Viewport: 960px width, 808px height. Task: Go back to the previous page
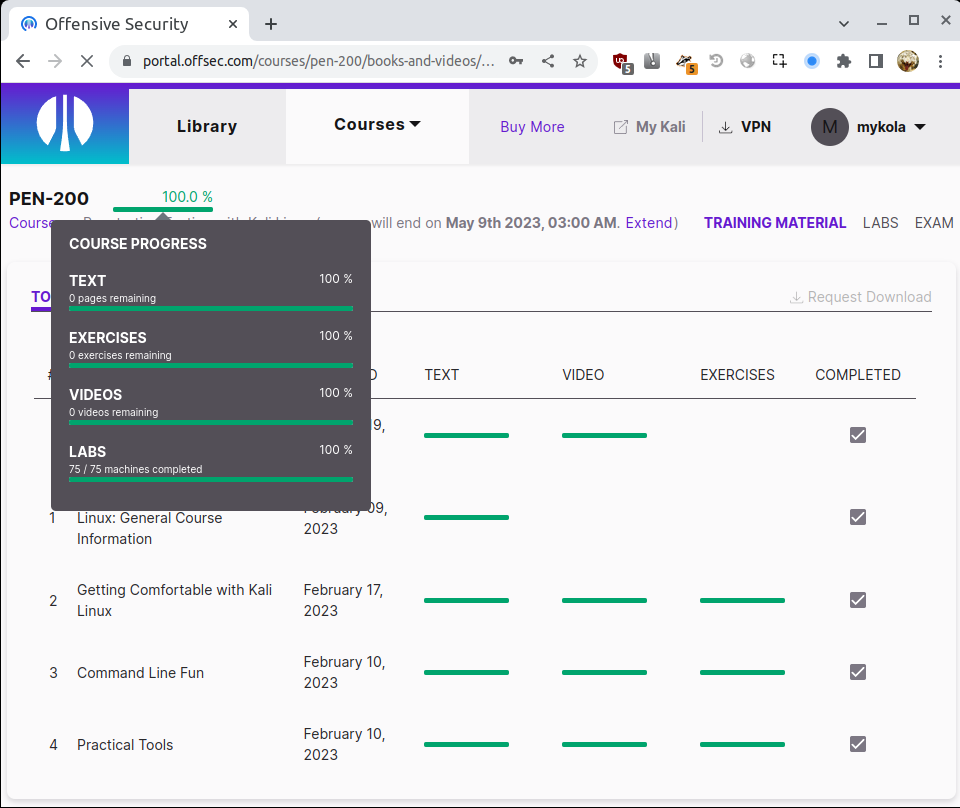[x=23, y=61]
